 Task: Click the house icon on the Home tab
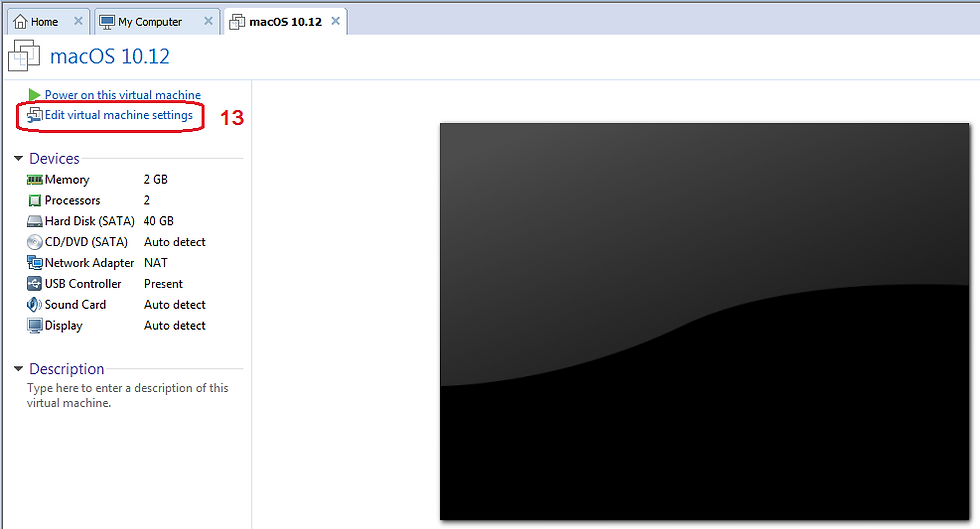[20, 22]
